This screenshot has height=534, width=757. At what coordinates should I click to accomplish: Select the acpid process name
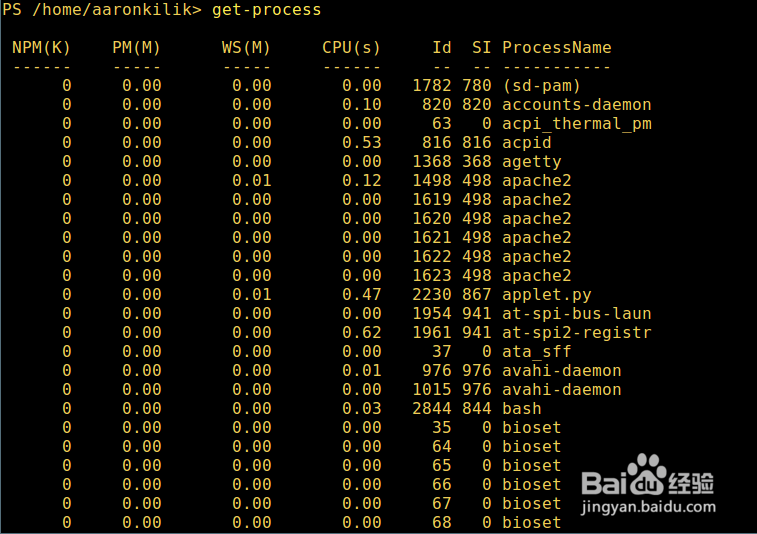[x=526, y=143]
